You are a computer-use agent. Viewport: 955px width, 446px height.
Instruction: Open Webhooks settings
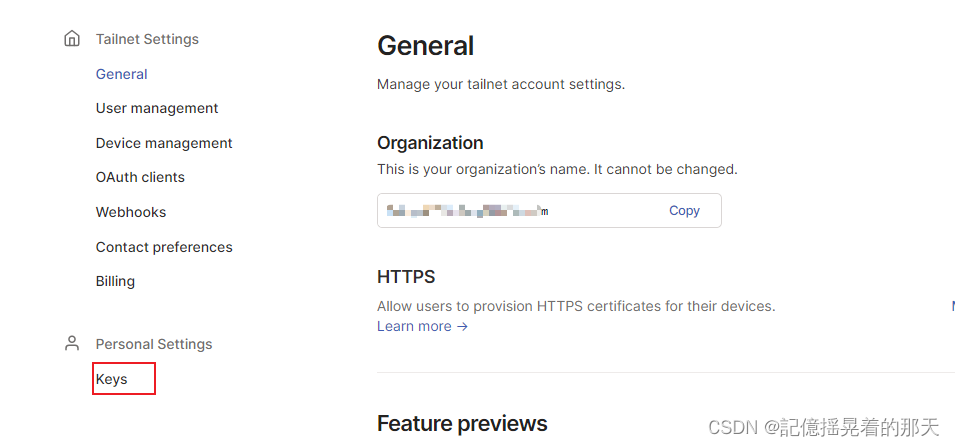pos(130,212)
